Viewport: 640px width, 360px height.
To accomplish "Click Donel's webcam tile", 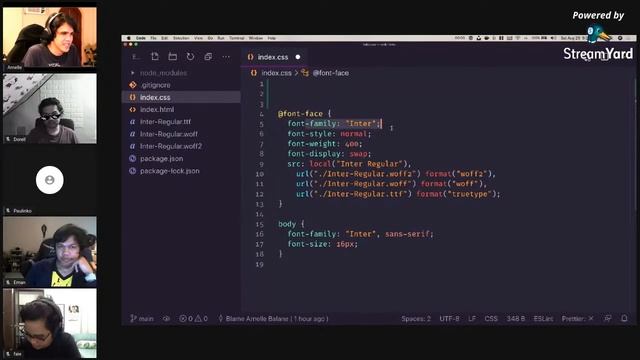I will pyautogui.click(x=50, y=109).
